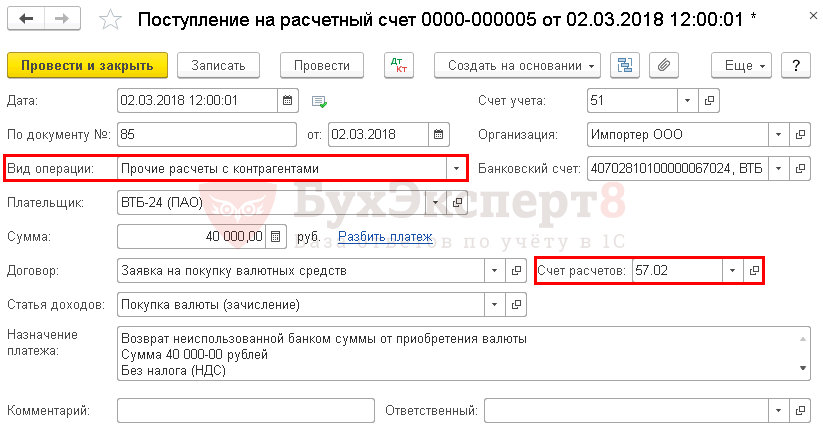Expand the Плательщик dropdown list
The image size is (823, 429).
pyautogui.click(x=435, y=203)
